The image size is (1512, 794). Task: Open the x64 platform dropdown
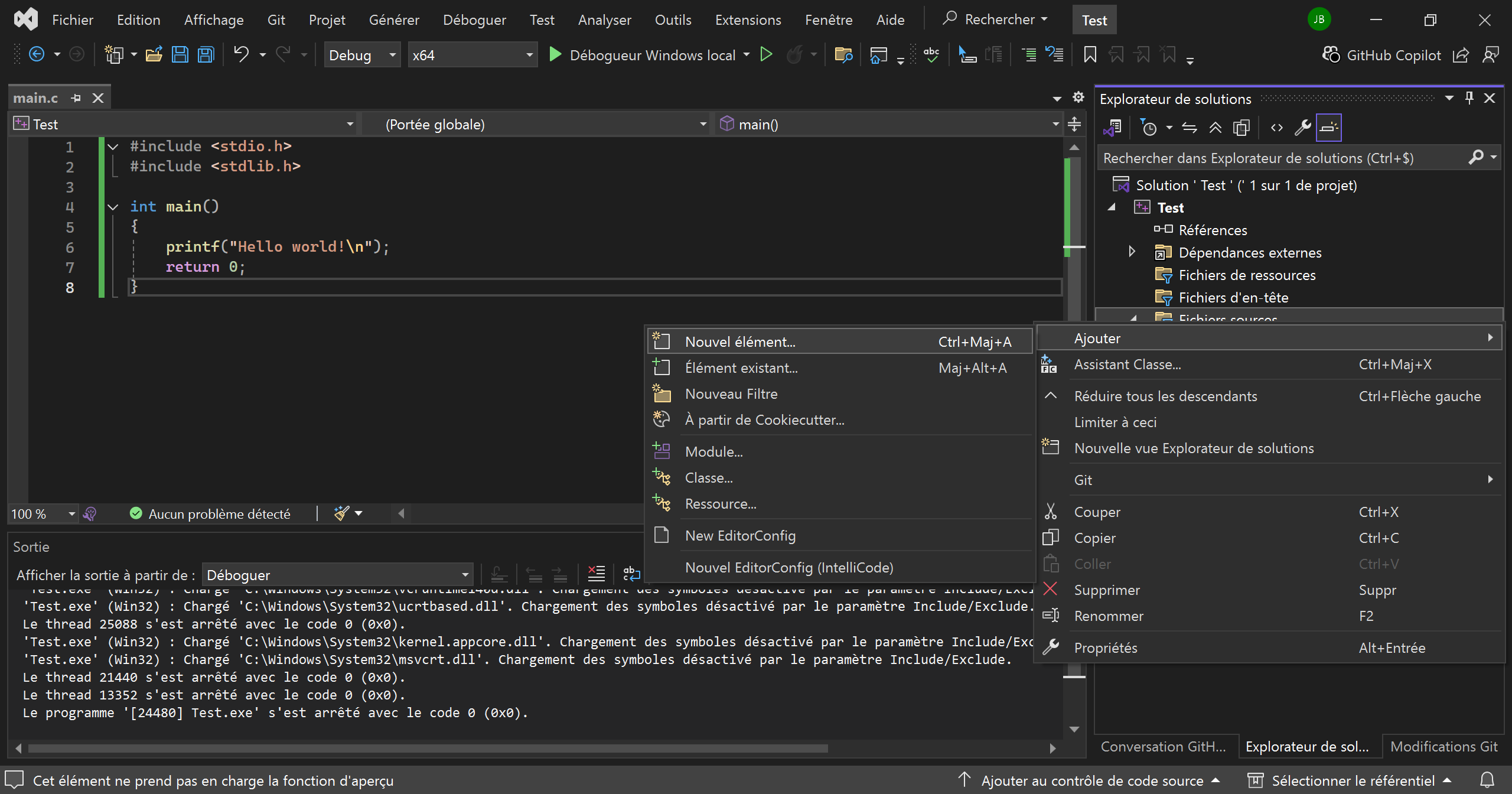tap(472, 55)
